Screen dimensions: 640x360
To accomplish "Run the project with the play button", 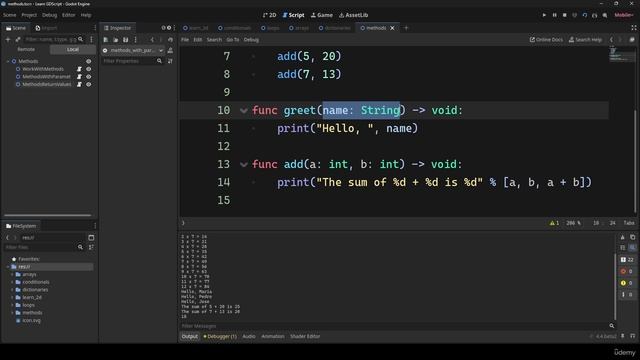I will pos(544,15).
